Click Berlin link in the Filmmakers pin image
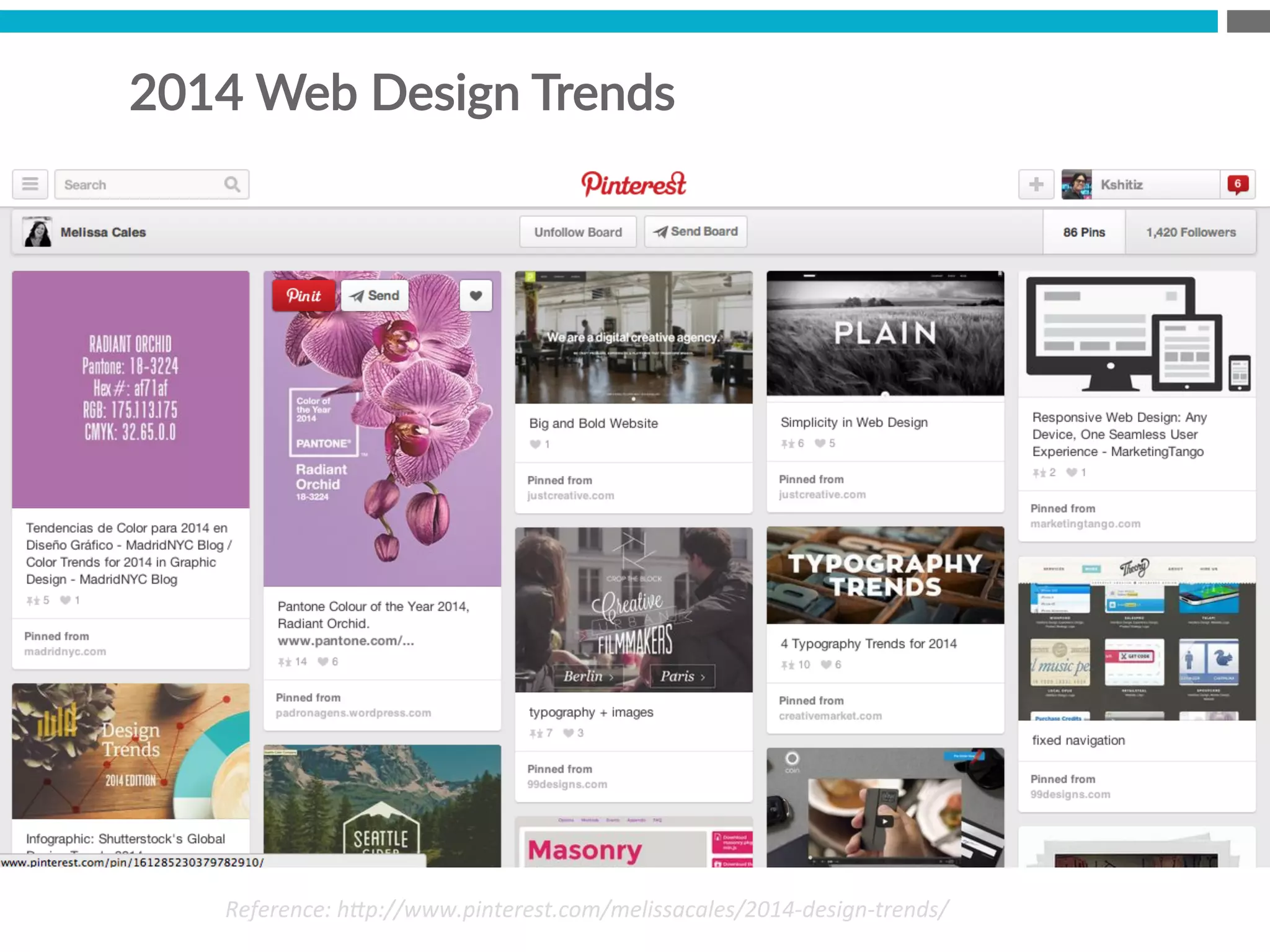The width and height of the screenshot is (1270, 952). 589,676
